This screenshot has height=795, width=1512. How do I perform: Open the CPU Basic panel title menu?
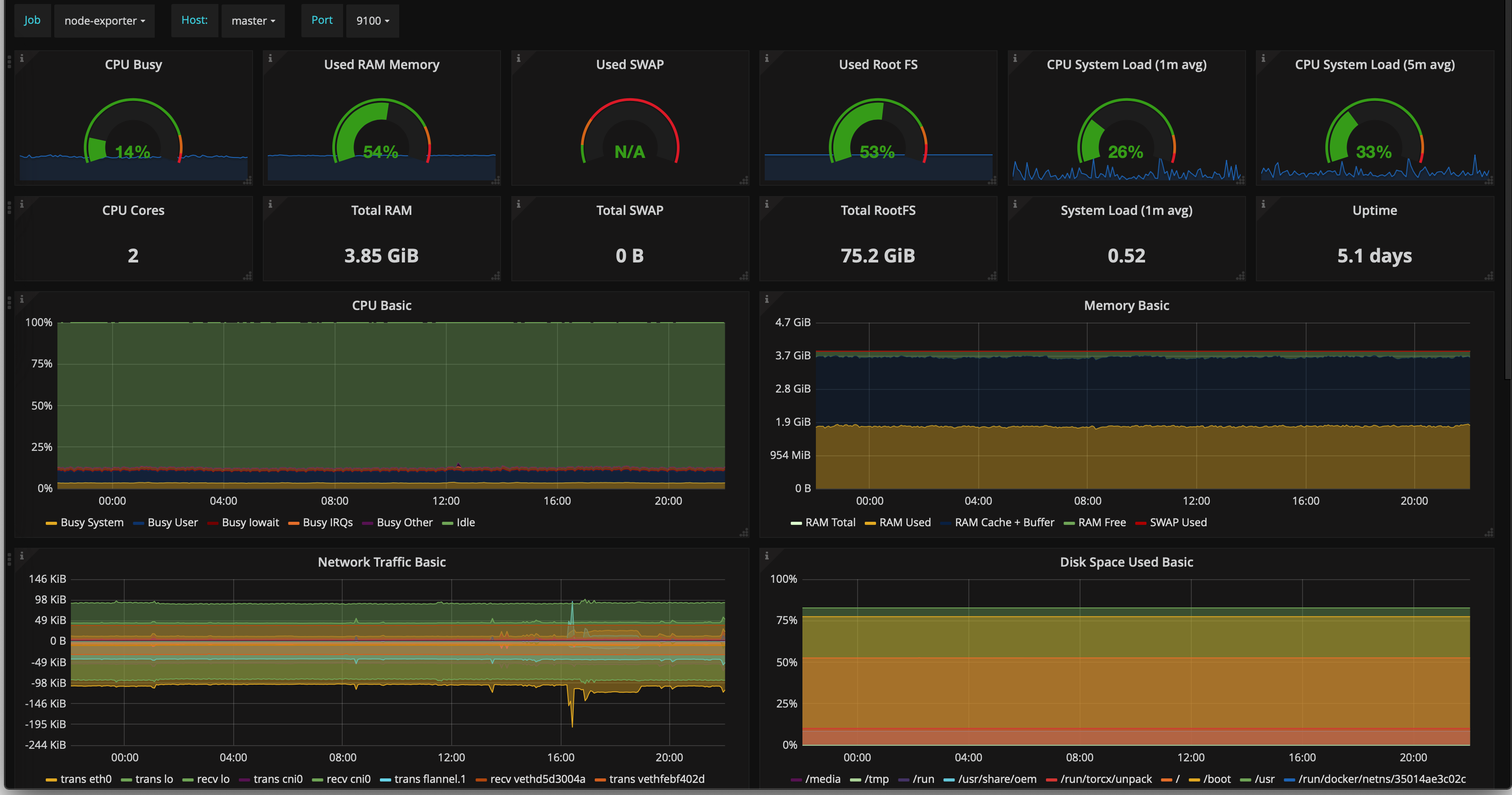click(x=382, y=306)
